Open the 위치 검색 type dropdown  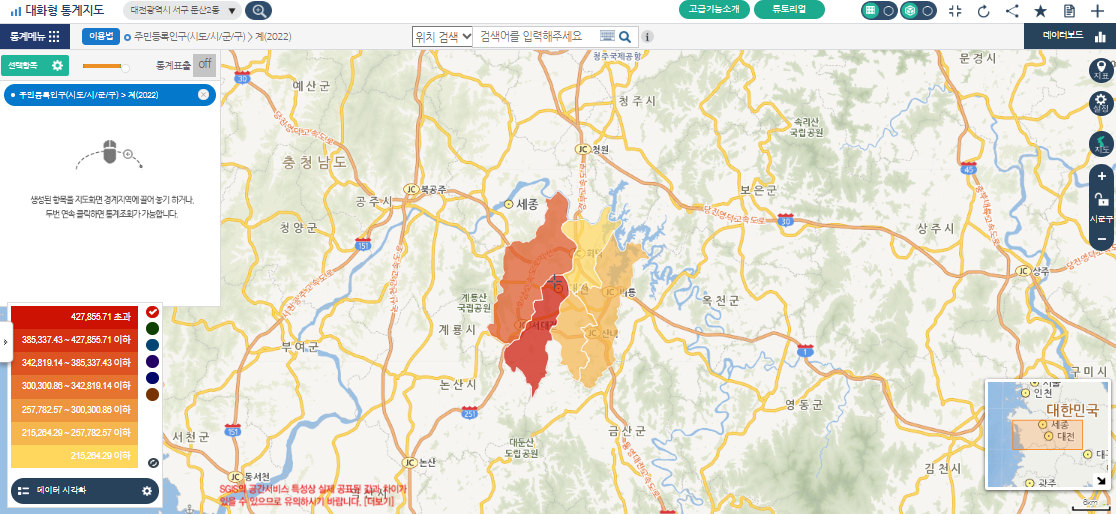[x=442, y=36]
